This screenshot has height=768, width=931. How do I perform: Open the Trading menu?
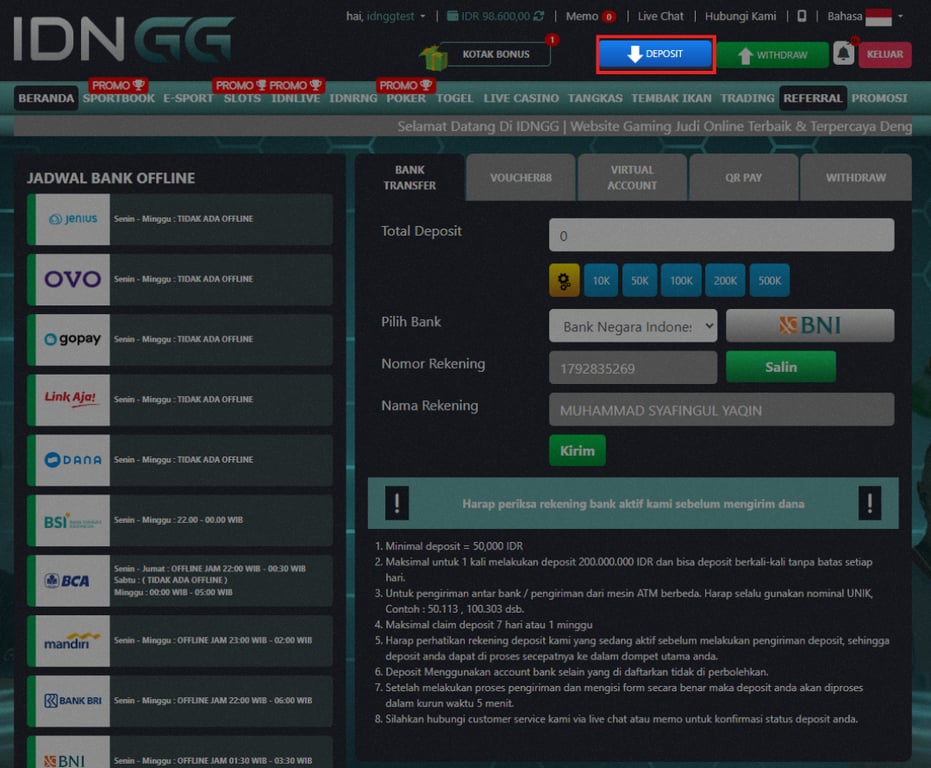coord(748,99)
